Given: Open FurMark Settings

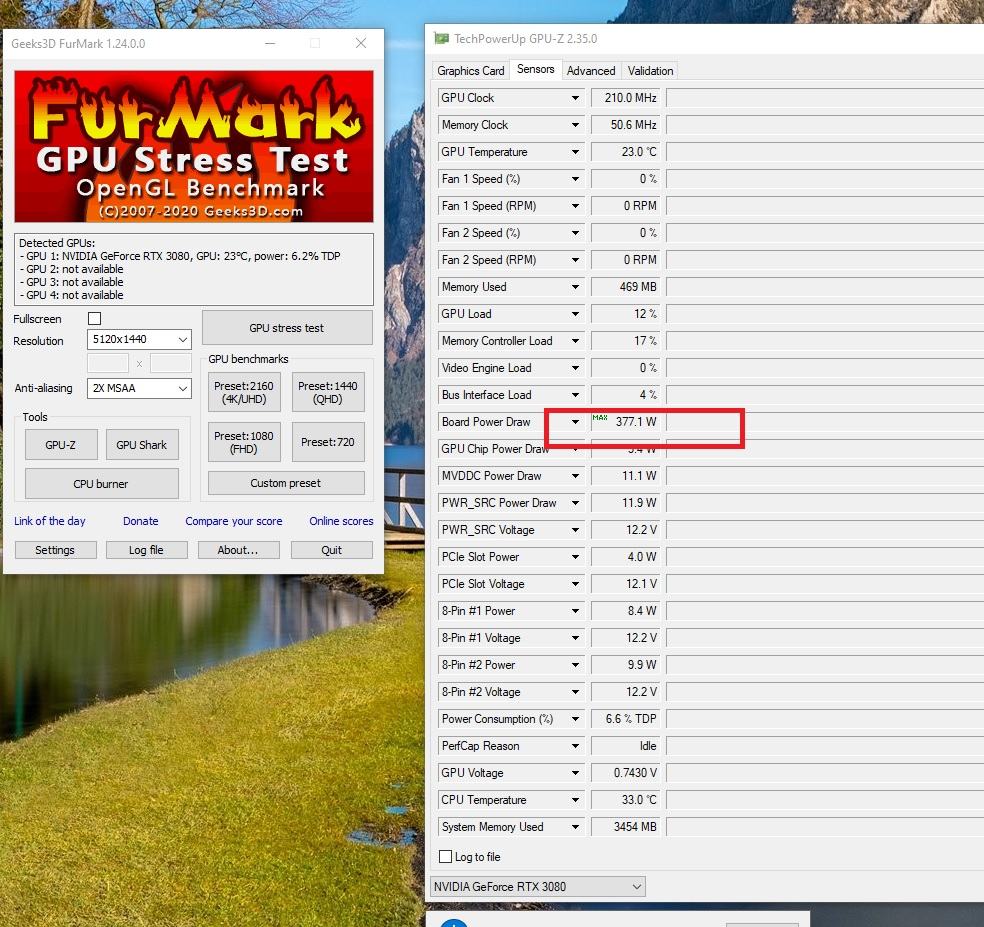Looking at the screenshot, I should click(55, 550).
